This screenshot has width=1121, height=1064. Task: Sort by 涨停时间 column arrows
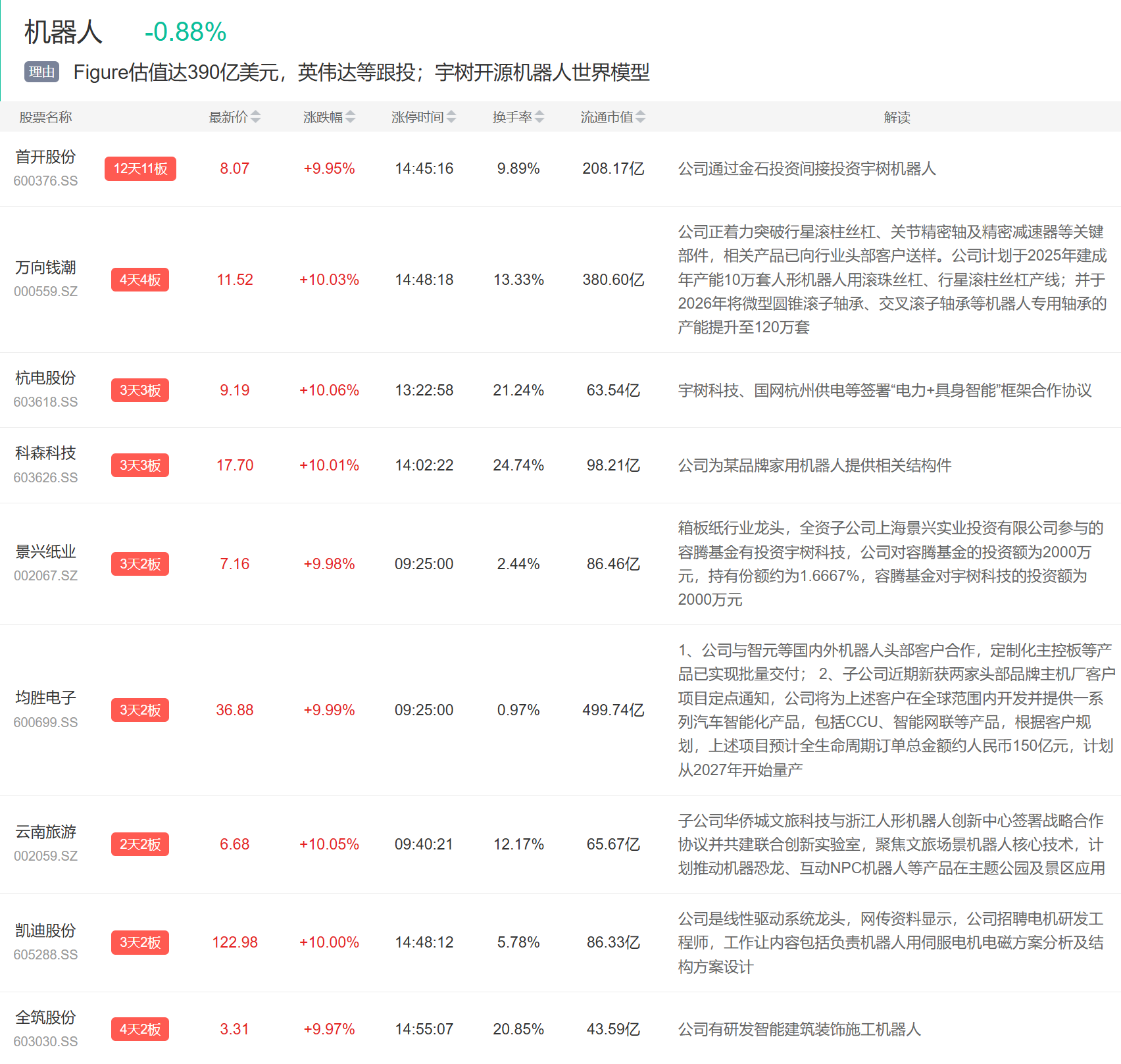(x=451, y=117)
